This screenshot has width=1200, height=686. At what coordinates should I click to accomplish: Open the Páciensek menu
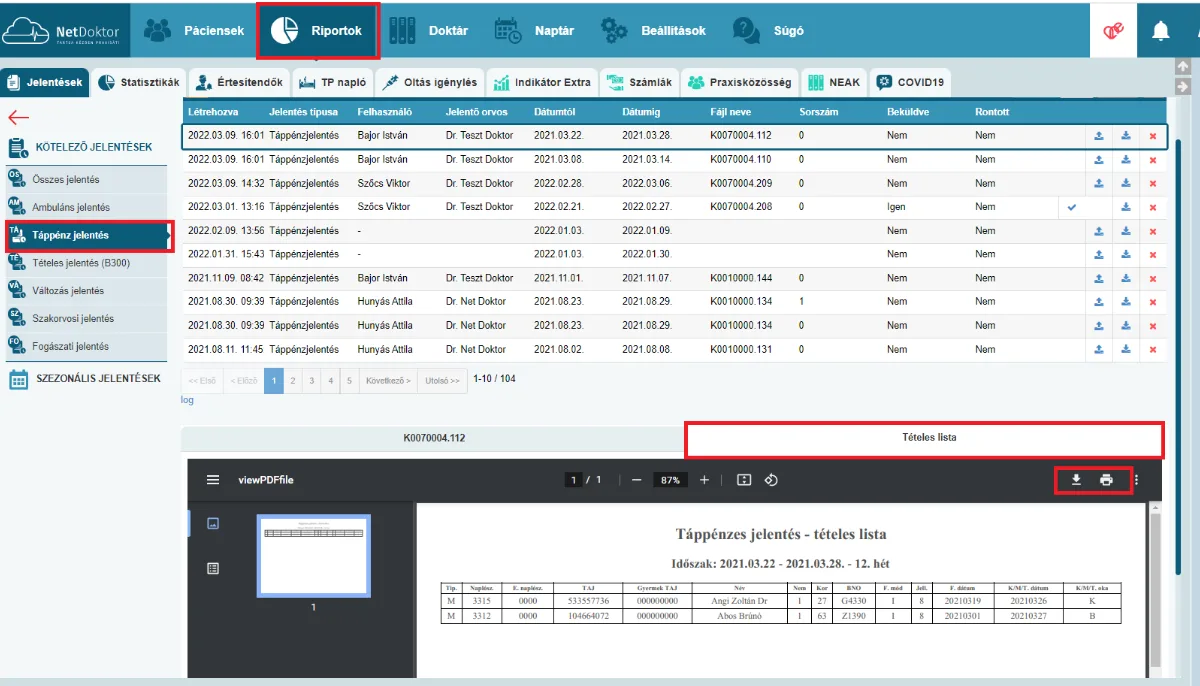click(x=194, y=31)
